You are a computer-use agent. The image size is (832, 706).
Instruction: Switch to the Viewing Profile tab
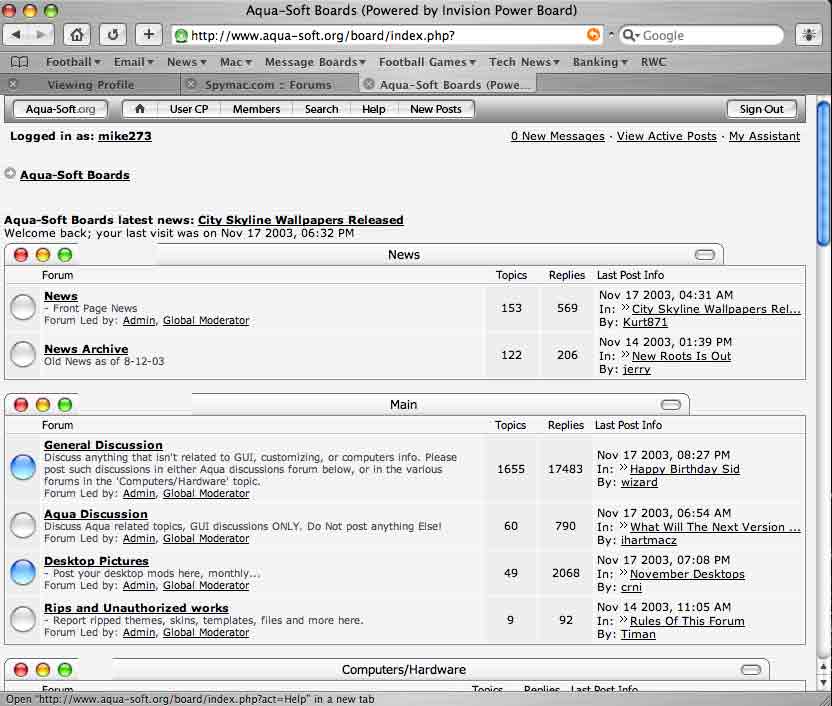pyautogui.click(x=91, y=84)
